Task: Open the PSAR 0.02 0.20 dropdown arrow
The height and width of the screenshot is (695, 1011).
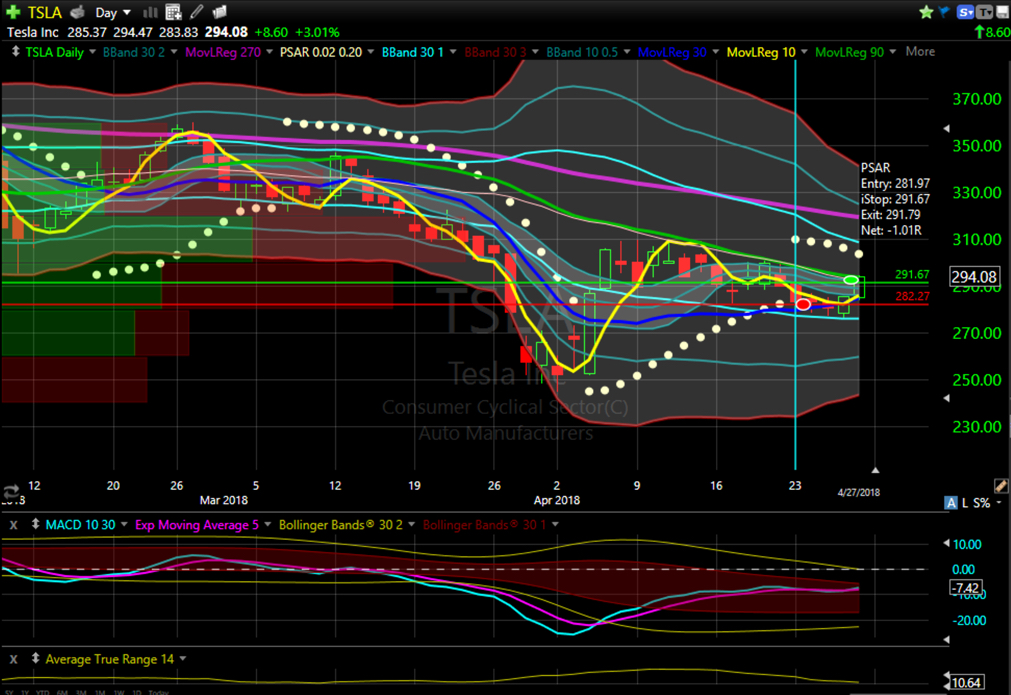Action: (x=371, y=52)
